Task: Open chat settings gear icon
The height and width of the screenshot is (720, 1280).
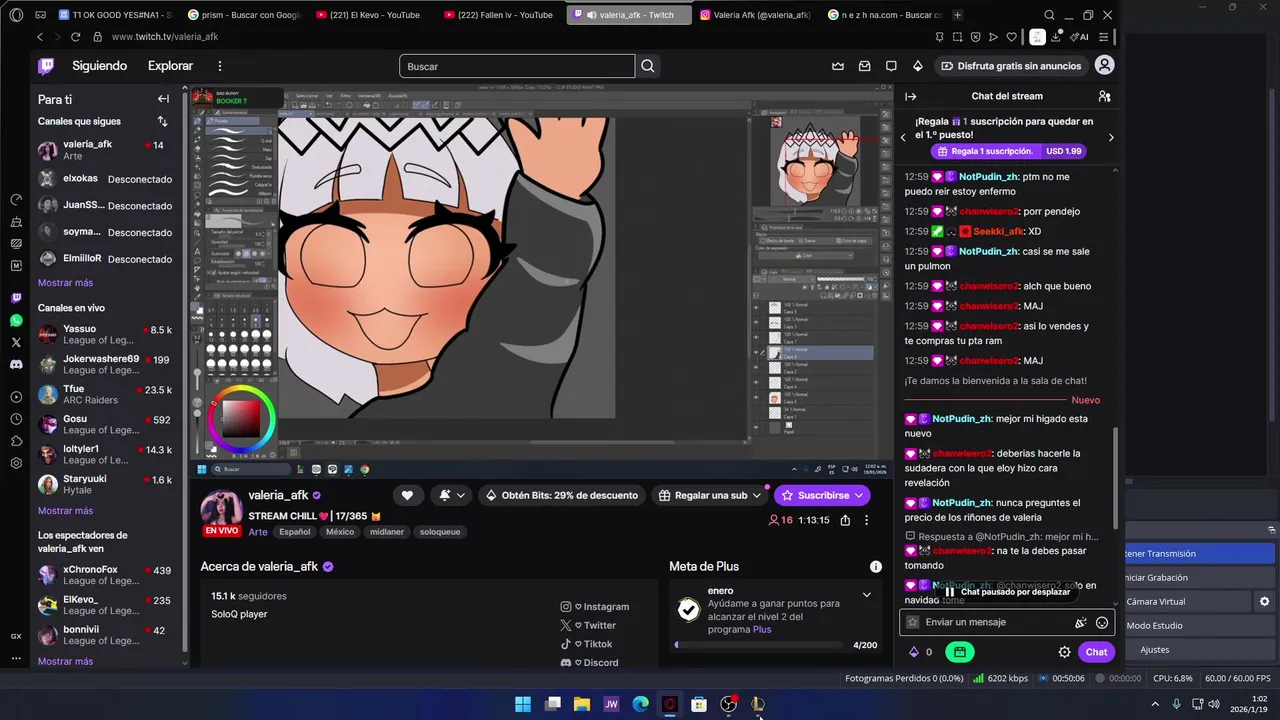Action: click(x=1064, y=652)
